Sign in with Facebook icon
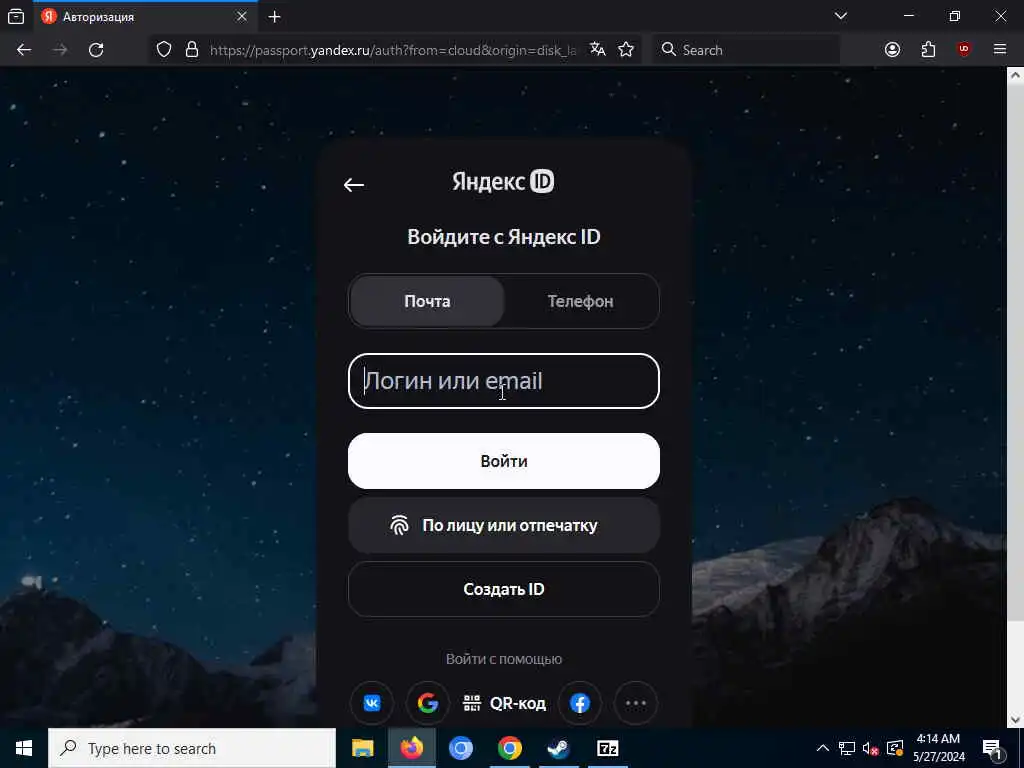Image resolution: width=1024 pixels, height=768 pixels. coord(580,703)
